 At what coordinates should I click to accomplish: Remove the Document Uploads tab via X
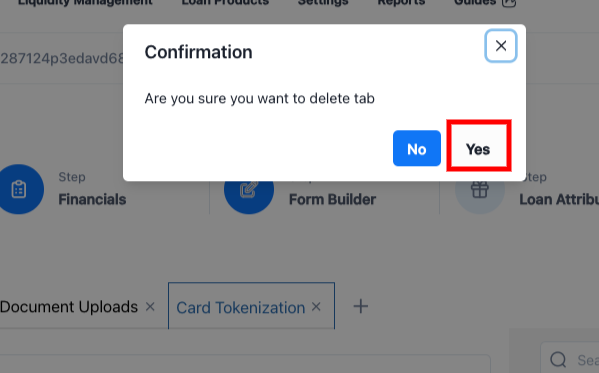[150, 307]
